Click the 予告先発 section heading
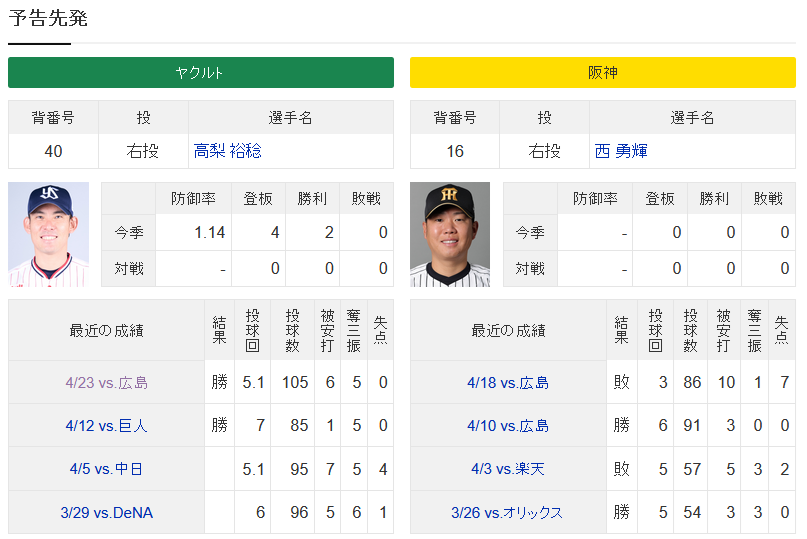This screenshot has width=807, height=539. (48, 18)
